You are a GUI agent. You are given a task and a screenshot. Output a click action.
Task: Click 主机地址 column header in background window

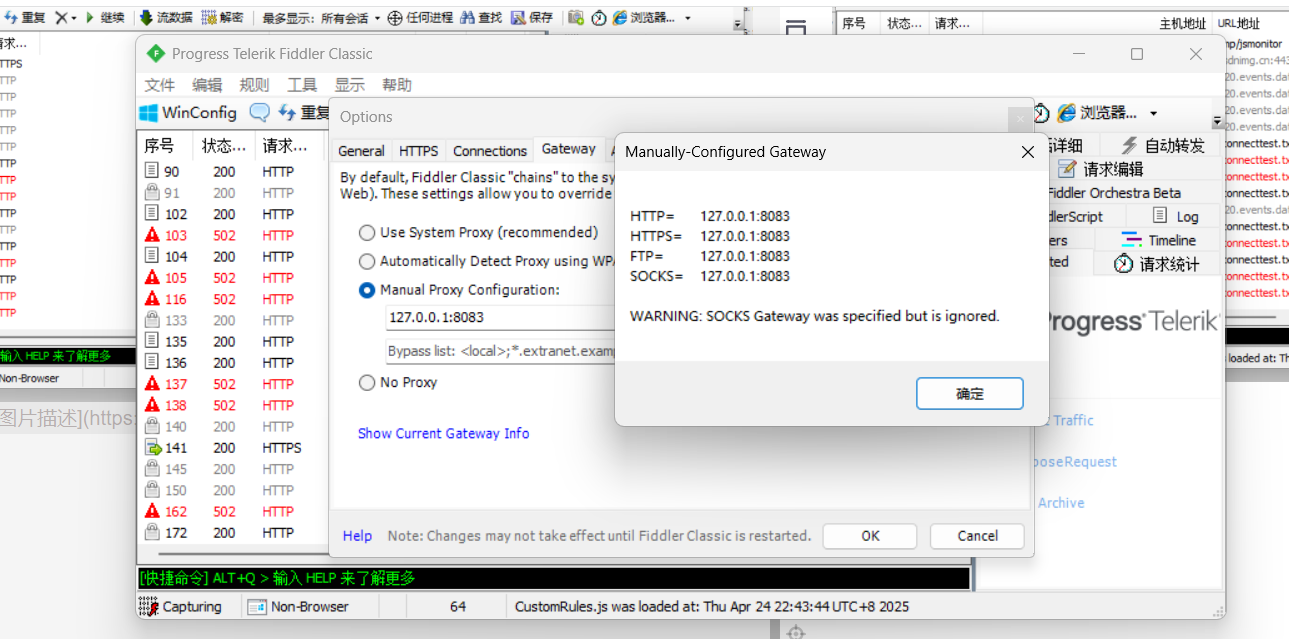coord(1182,23)
